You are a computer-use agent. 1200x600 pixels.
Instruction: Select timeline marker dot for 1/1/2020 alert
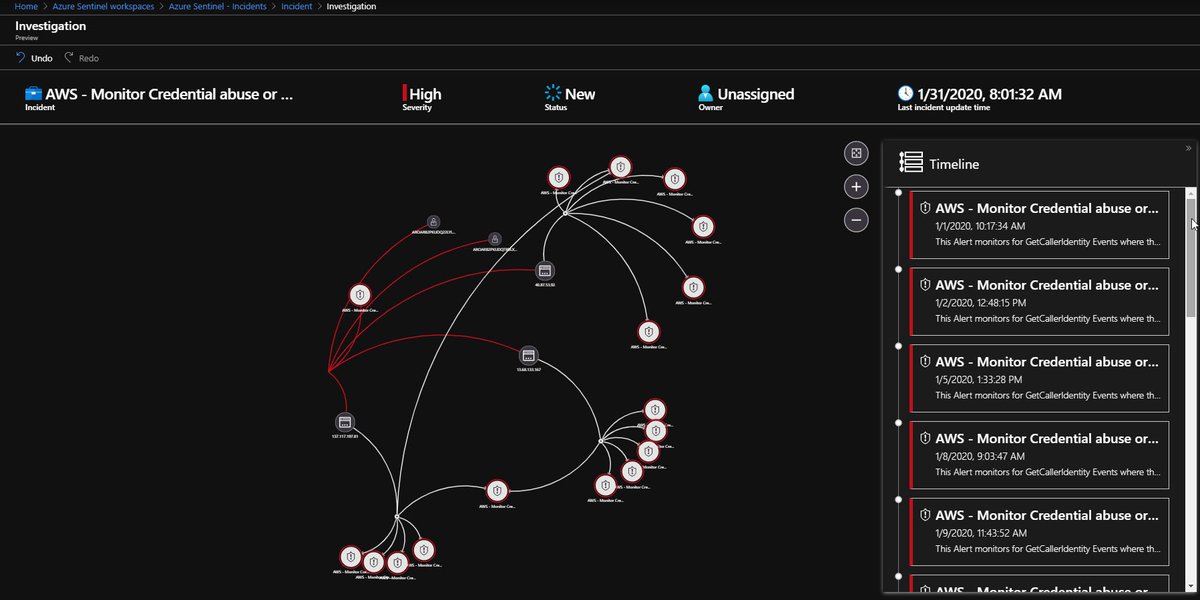pyautogui.click(x=899, y=192)
